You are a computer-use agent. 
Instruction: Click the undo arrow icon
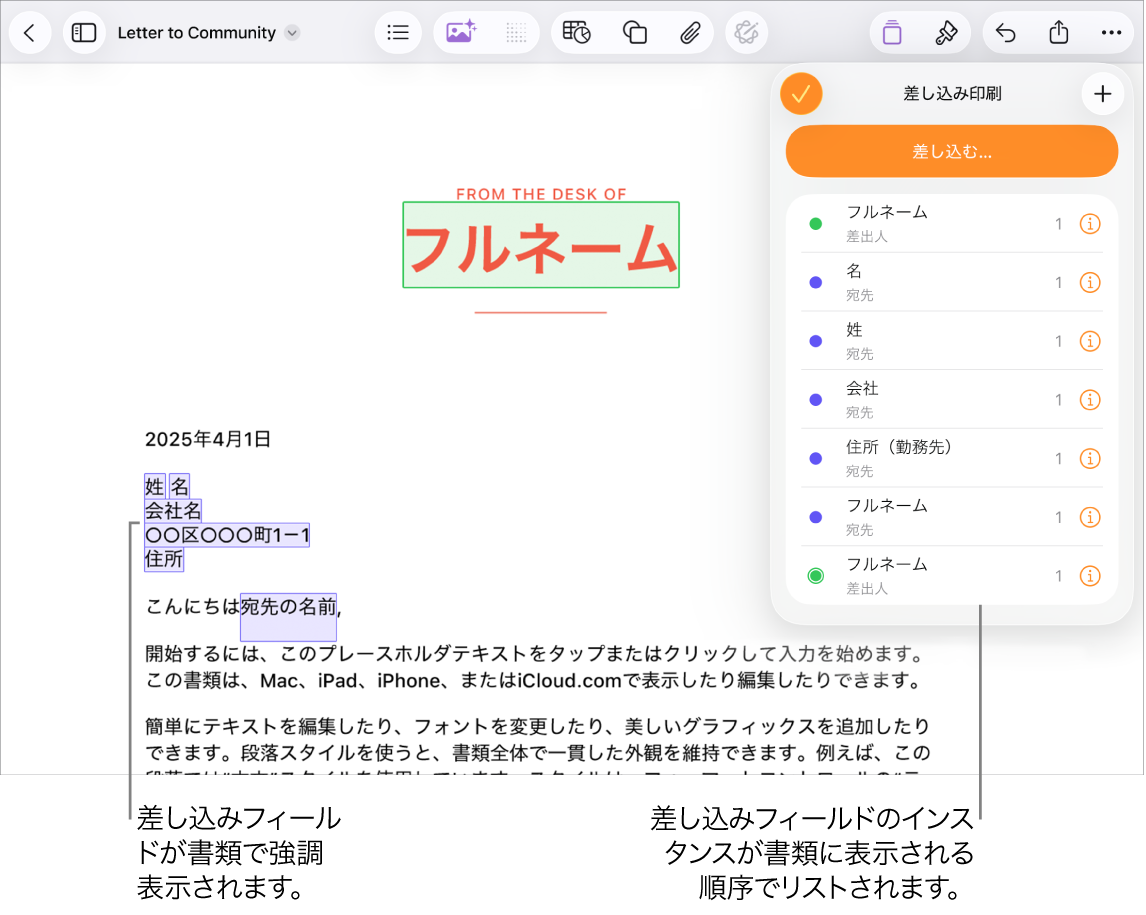click(1005, 32)
